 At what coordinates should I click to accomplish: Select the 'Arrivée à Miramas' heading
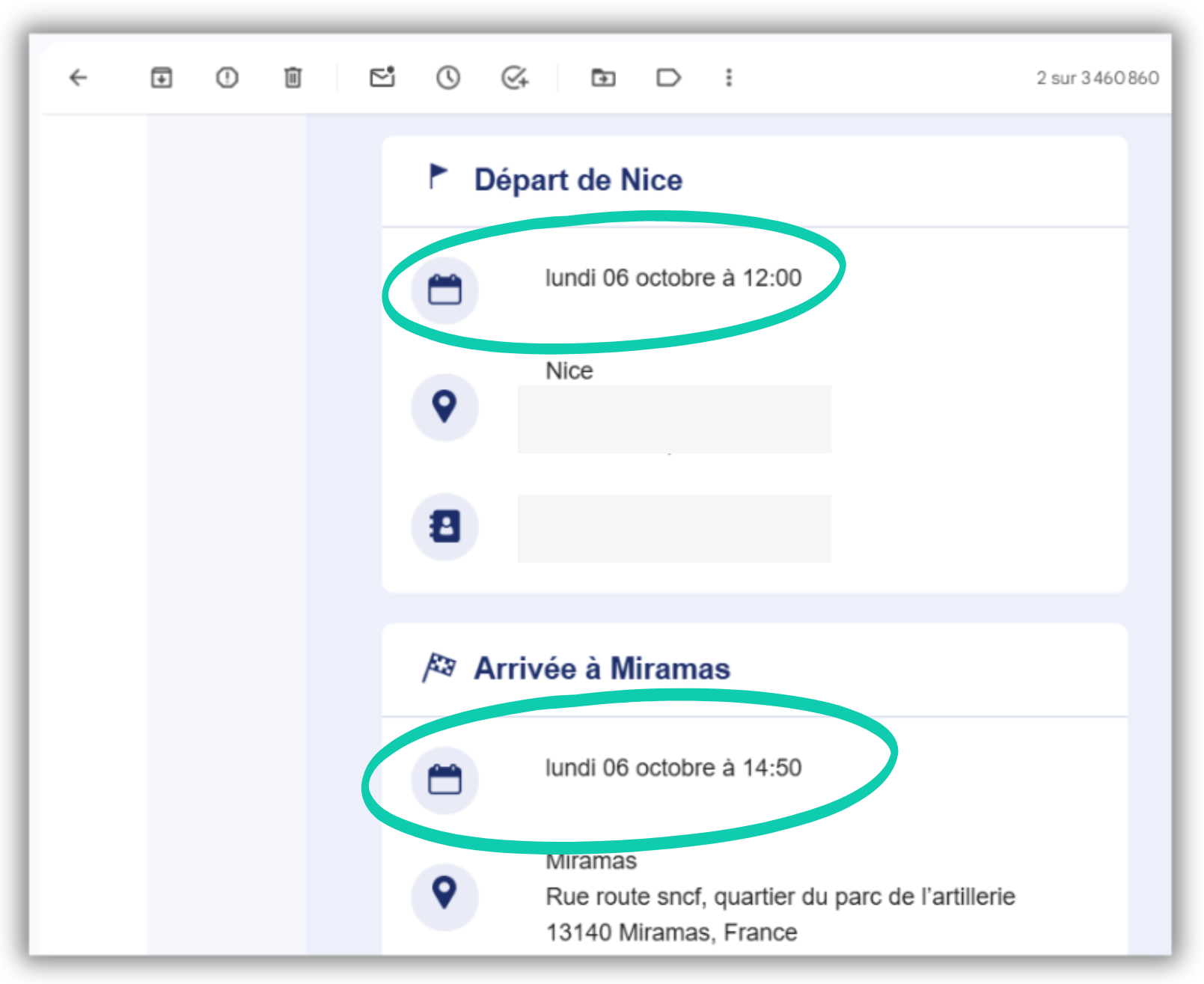pyautogui.click(x=602, y=668)
